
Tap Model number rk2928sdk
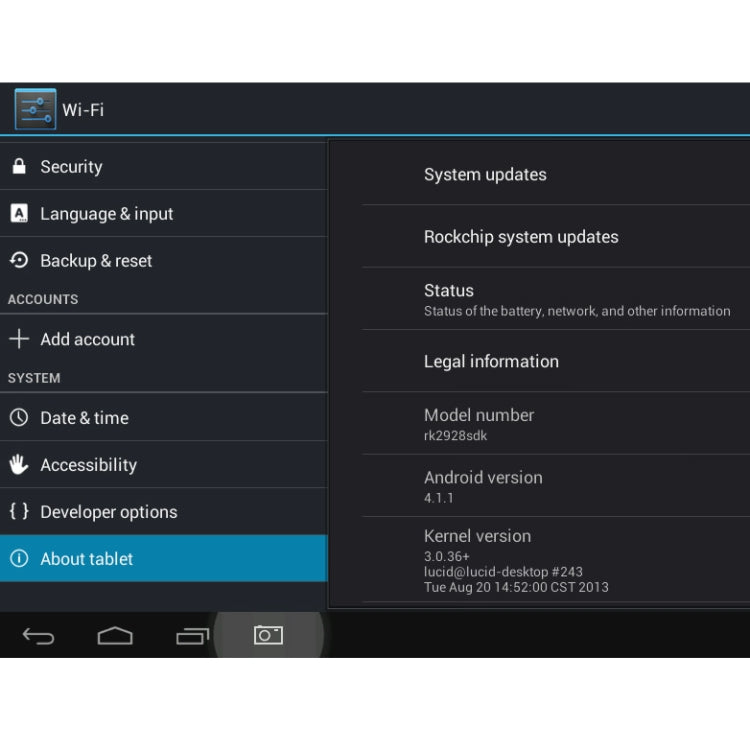[x=555, y=423]
